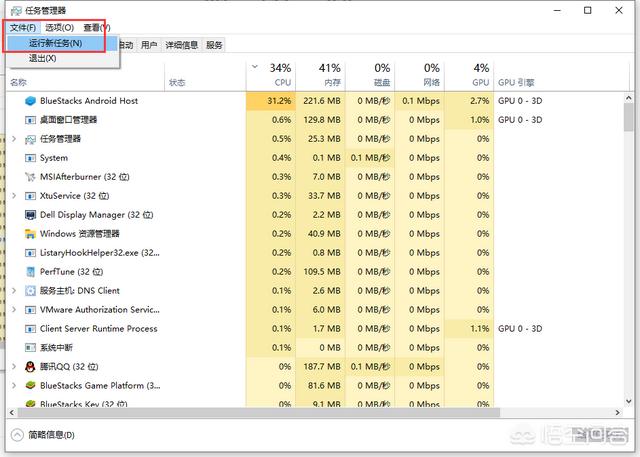The width and height of the screenshot is (640, 457).
Task: Click the BlueStacks Game Platform icon
Action: 30,386
